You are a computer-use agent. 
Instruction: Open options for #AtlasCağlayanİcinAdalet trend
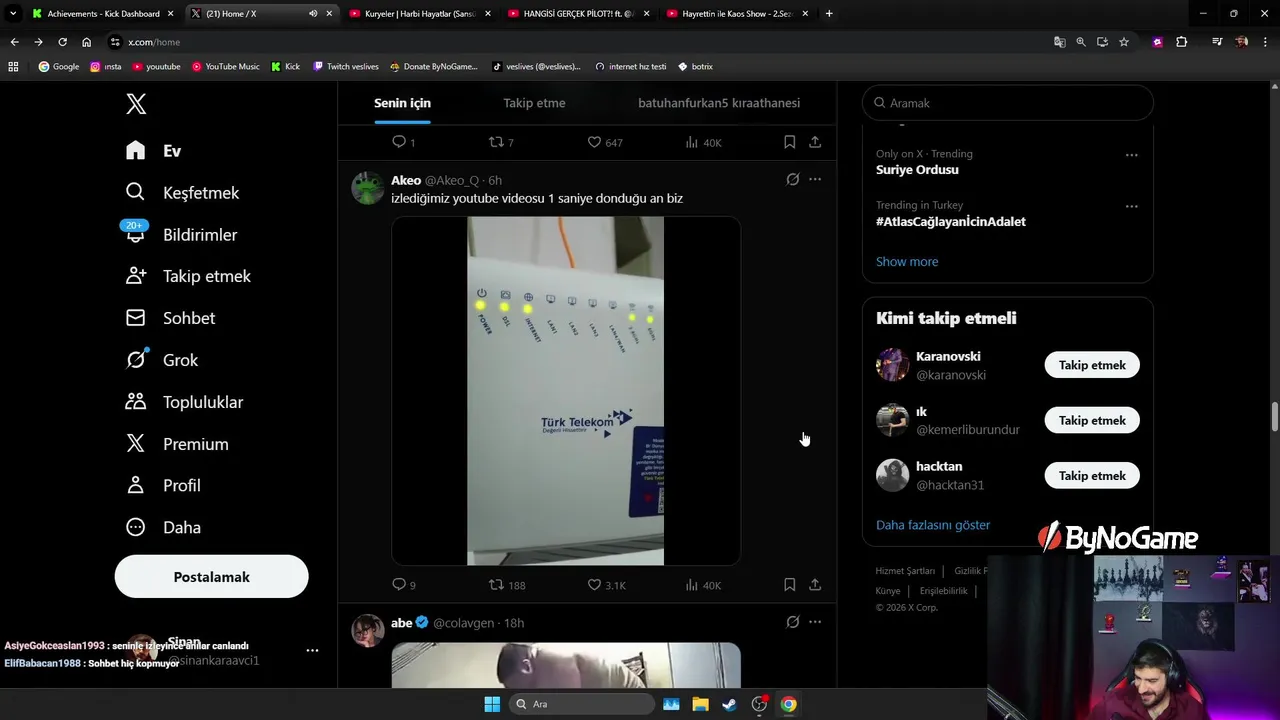(1131, 207)
